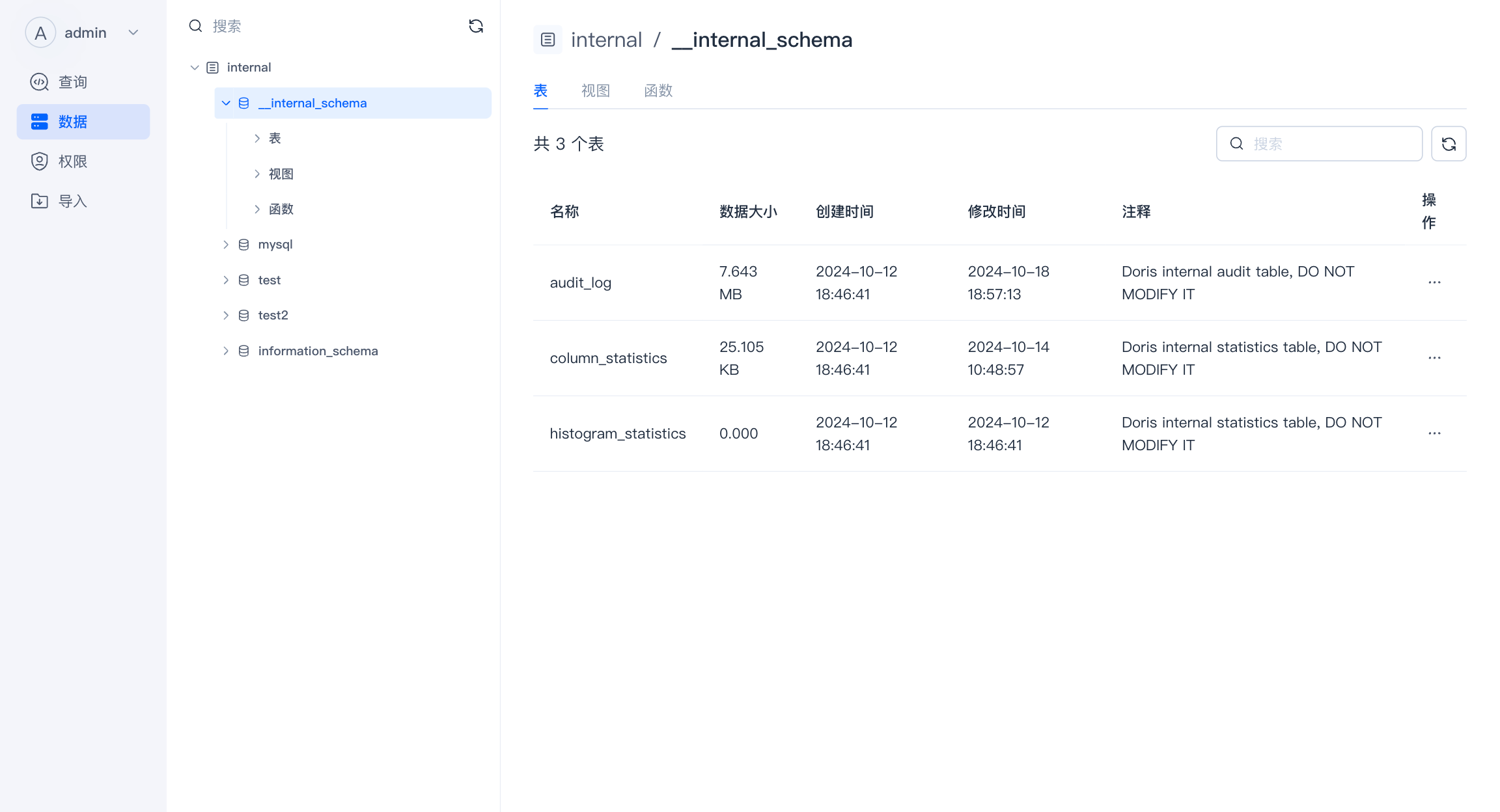Switch to the 函数 tab
This screenshot has height=812, width=1500.
[x=658, y=90]
